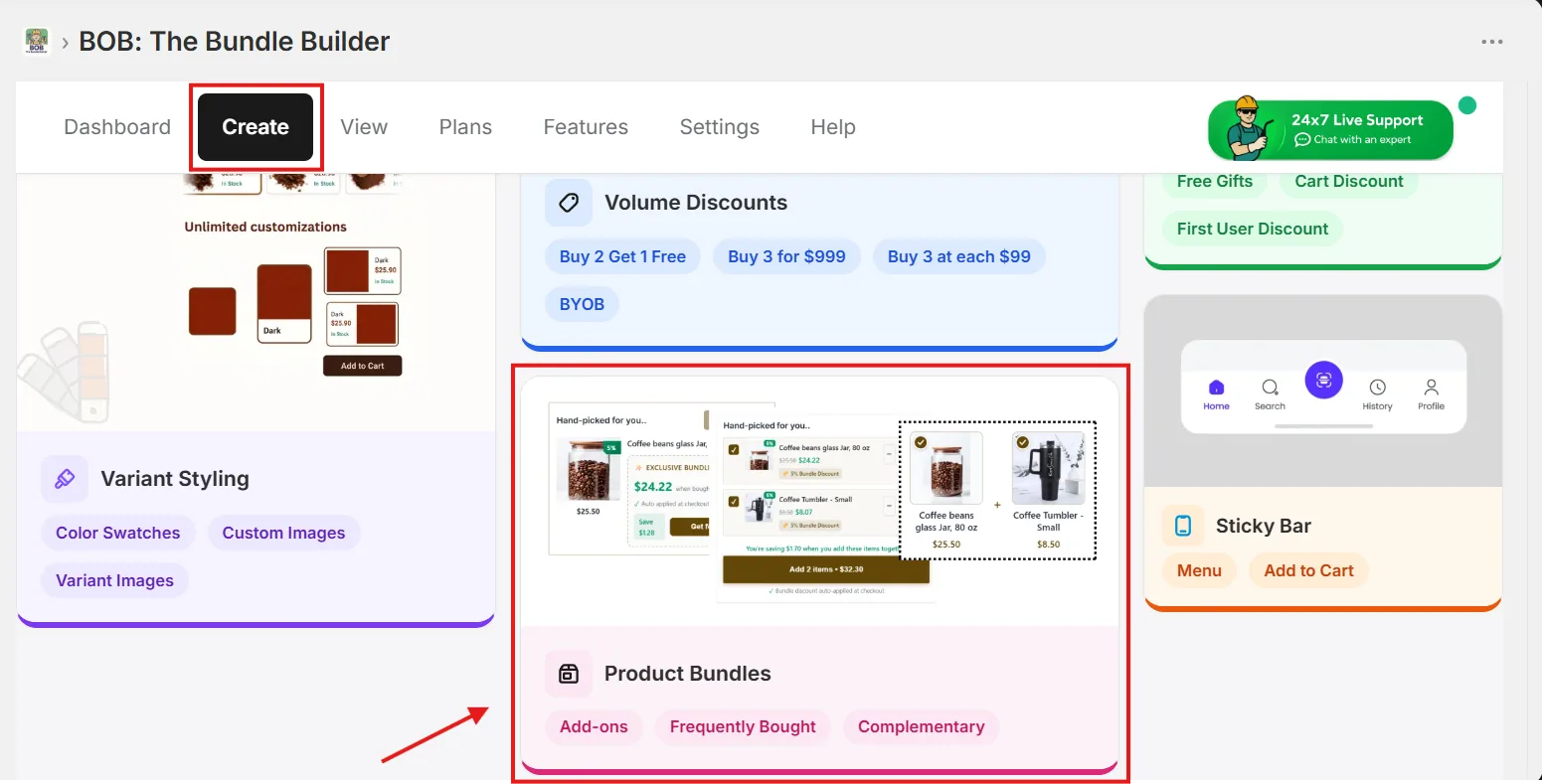Screen dimensions: 1542x784
Task: Open the Settings tab
Action: tap(719, 127)
